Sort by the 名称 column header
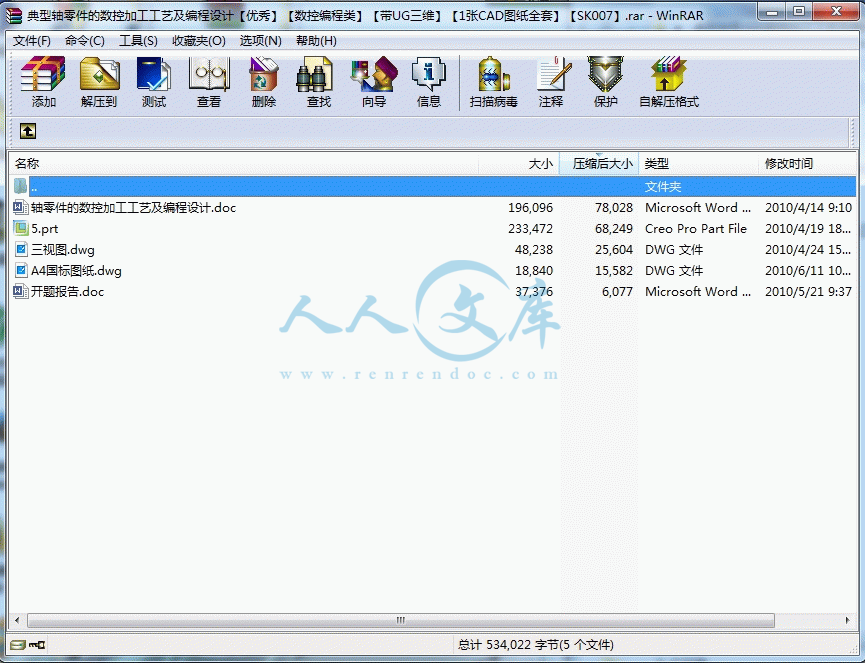 (244, 163)
